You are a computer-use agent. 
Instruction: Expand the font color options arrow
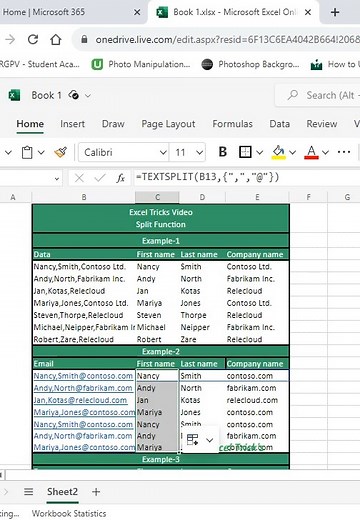325,152
